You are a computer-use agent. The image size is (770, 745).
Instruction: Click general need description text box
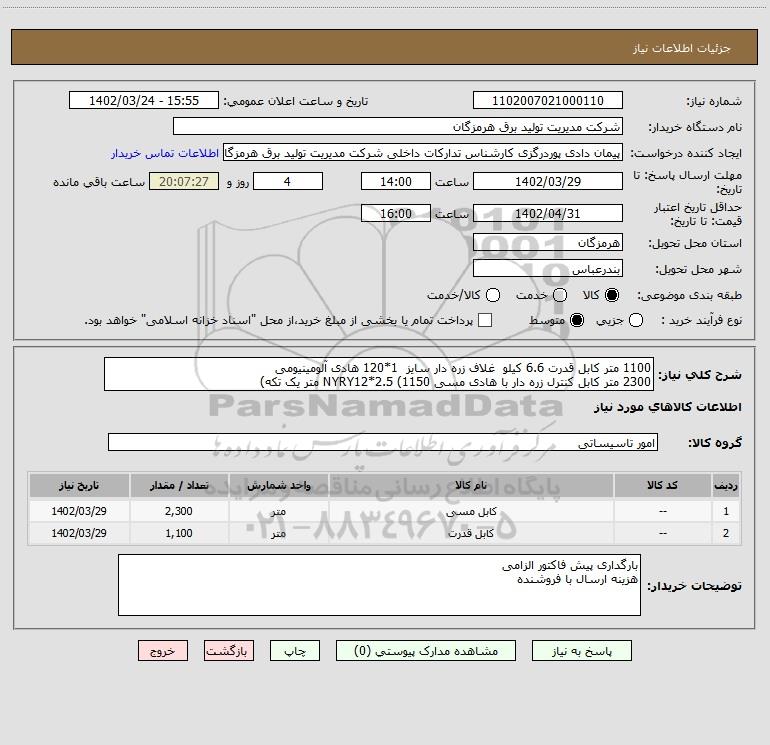point(379,374)
